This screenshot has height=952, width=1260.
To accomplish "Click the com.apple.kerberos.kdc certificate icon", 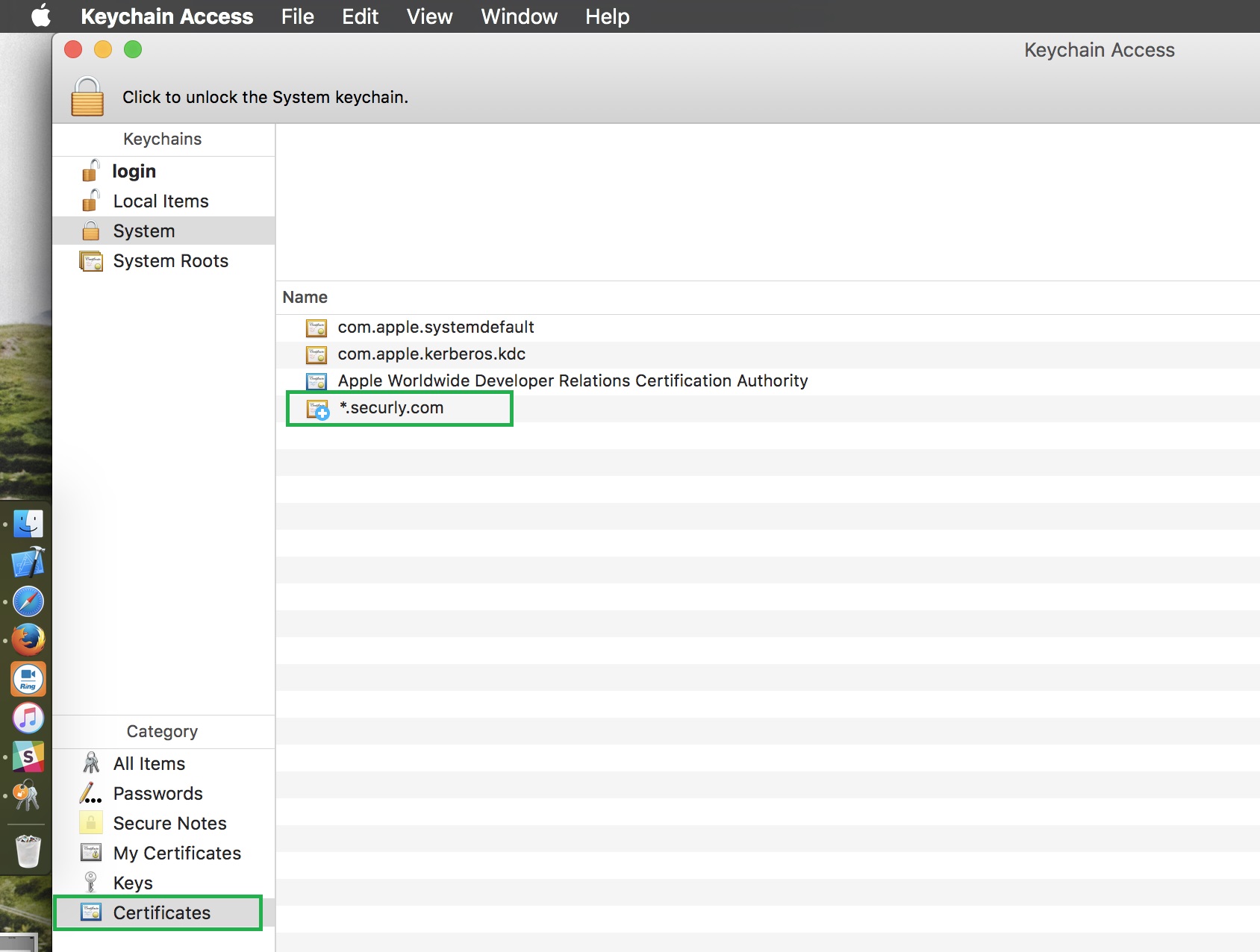I will click(316, 354).
